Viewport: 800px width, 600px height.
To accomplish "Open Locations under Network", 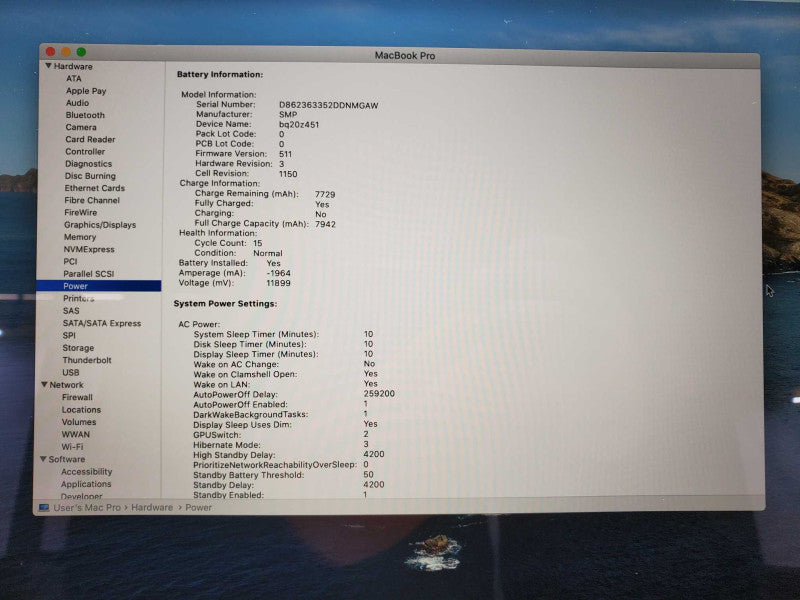I will pyautogui.click(x=81, y=410).
